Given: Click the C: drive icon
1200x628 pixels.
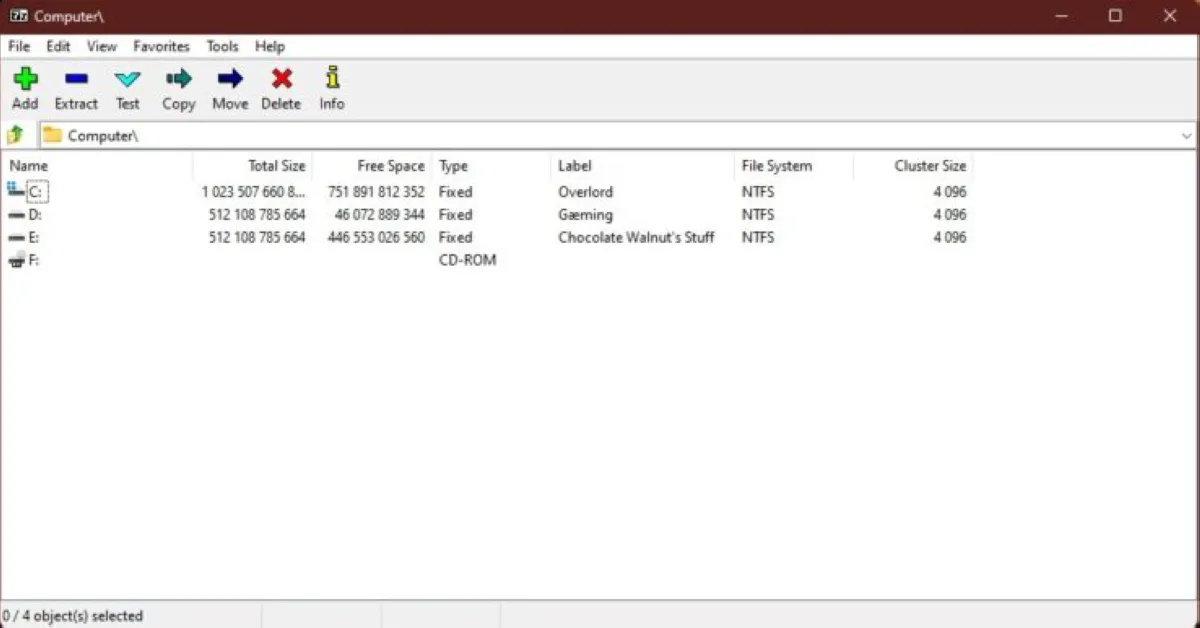Looking at the screenshot, I should coord(16,190).
